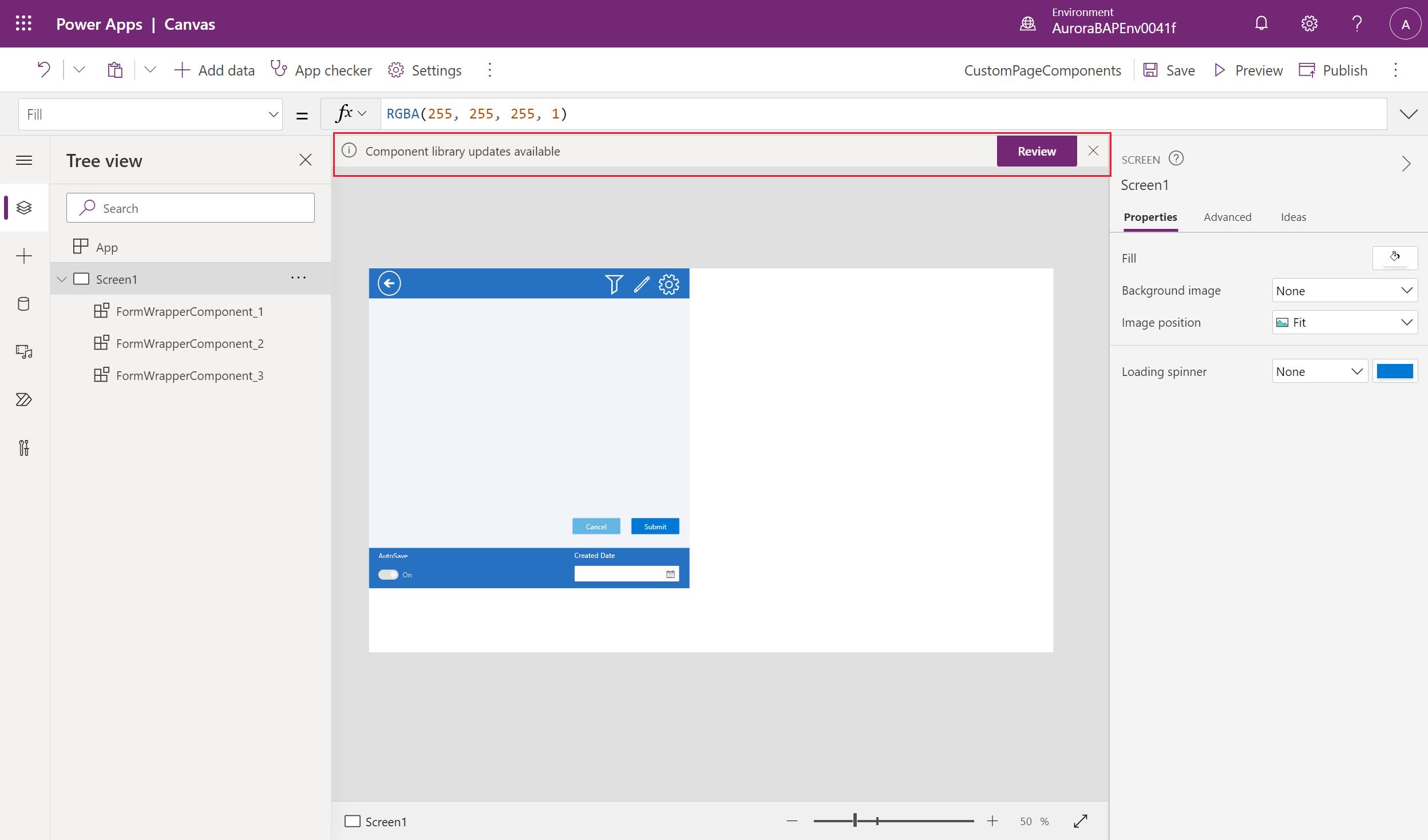The width and height of the screenshot is (1428, 840).
Task: Expand the Screen1 tree node
Action: [x=63, y=279]
